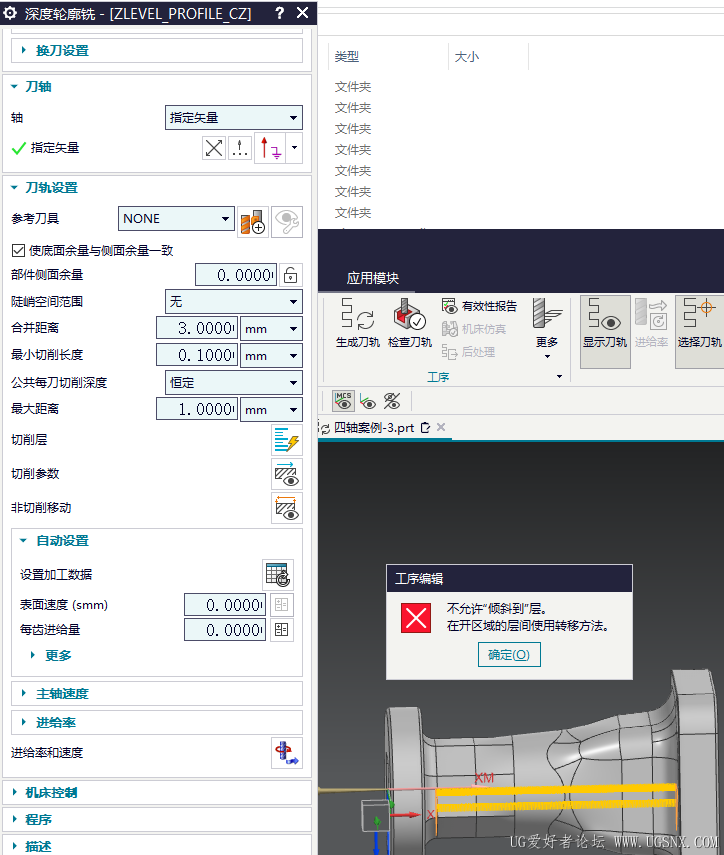Toggle the lock beside 部件侧面余量 value

291,275
